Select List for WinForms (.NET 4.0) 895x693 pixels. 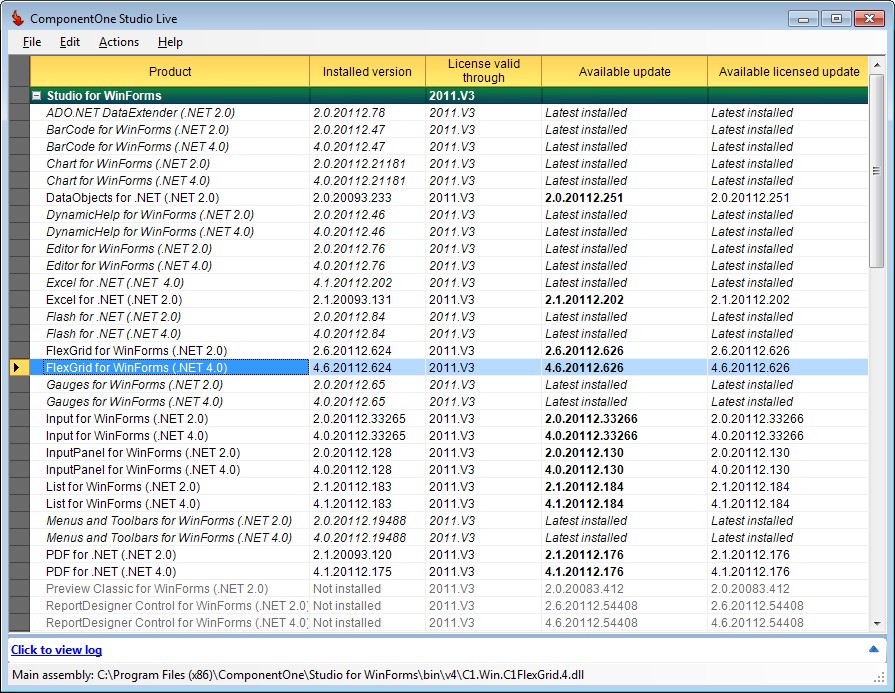pos(123,504)
